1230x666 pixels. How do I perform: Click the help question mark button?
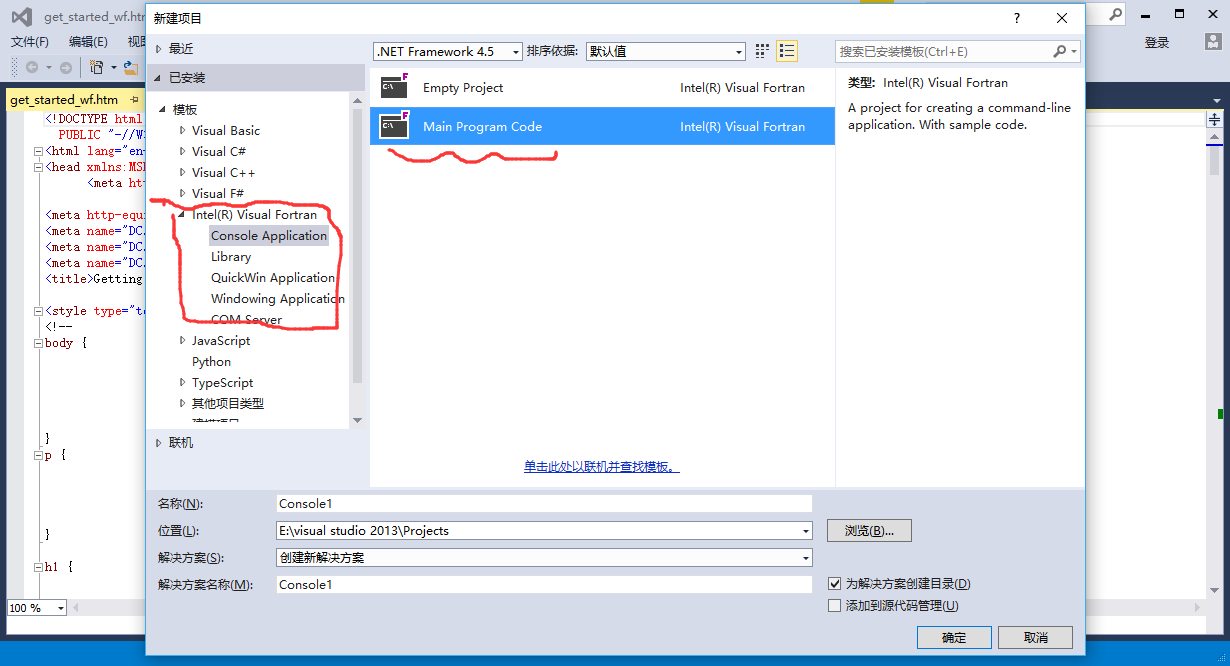(x=1017, y=18)
